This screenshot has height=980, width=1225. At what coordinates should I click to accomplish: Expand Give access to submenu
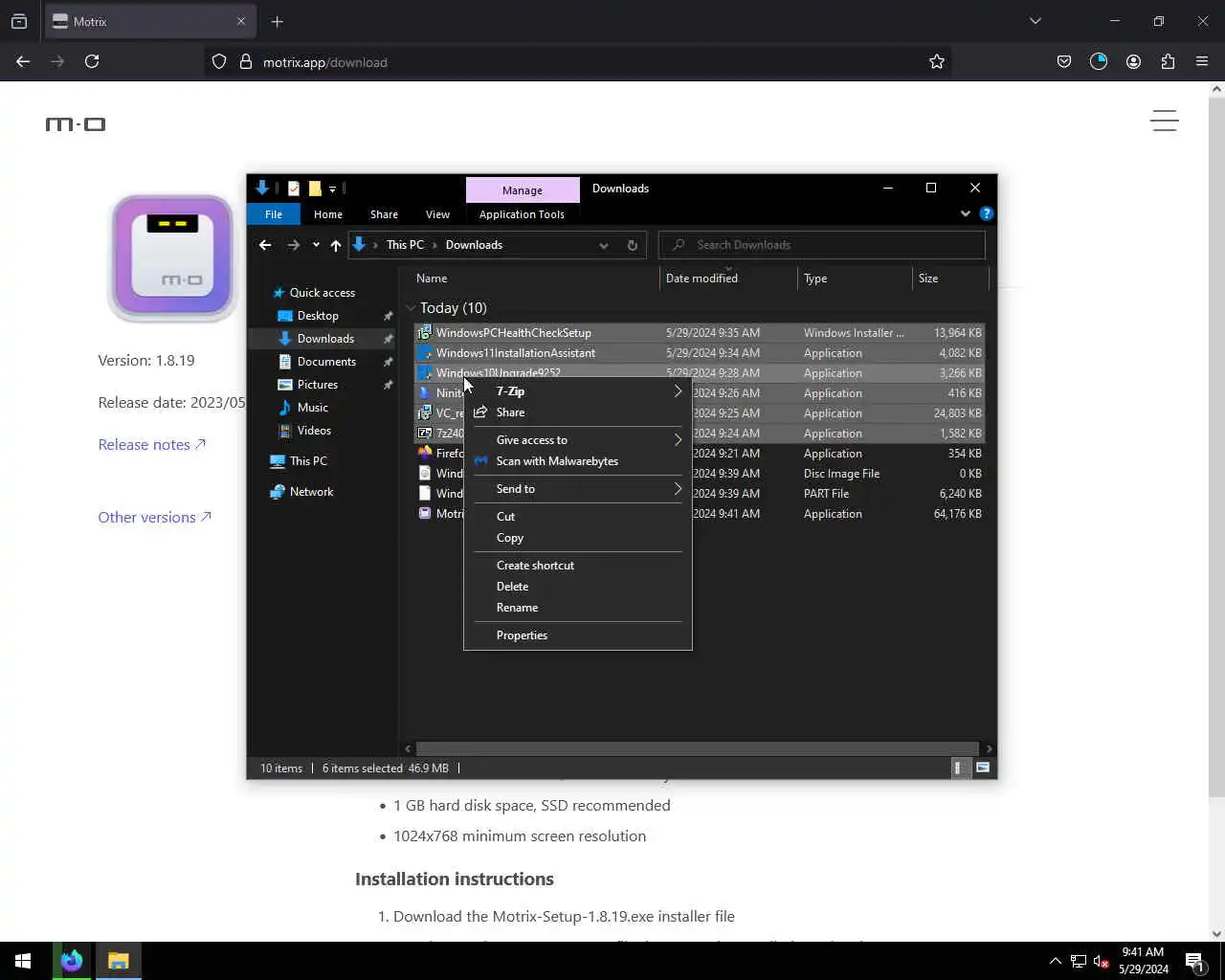pos(578,439)
